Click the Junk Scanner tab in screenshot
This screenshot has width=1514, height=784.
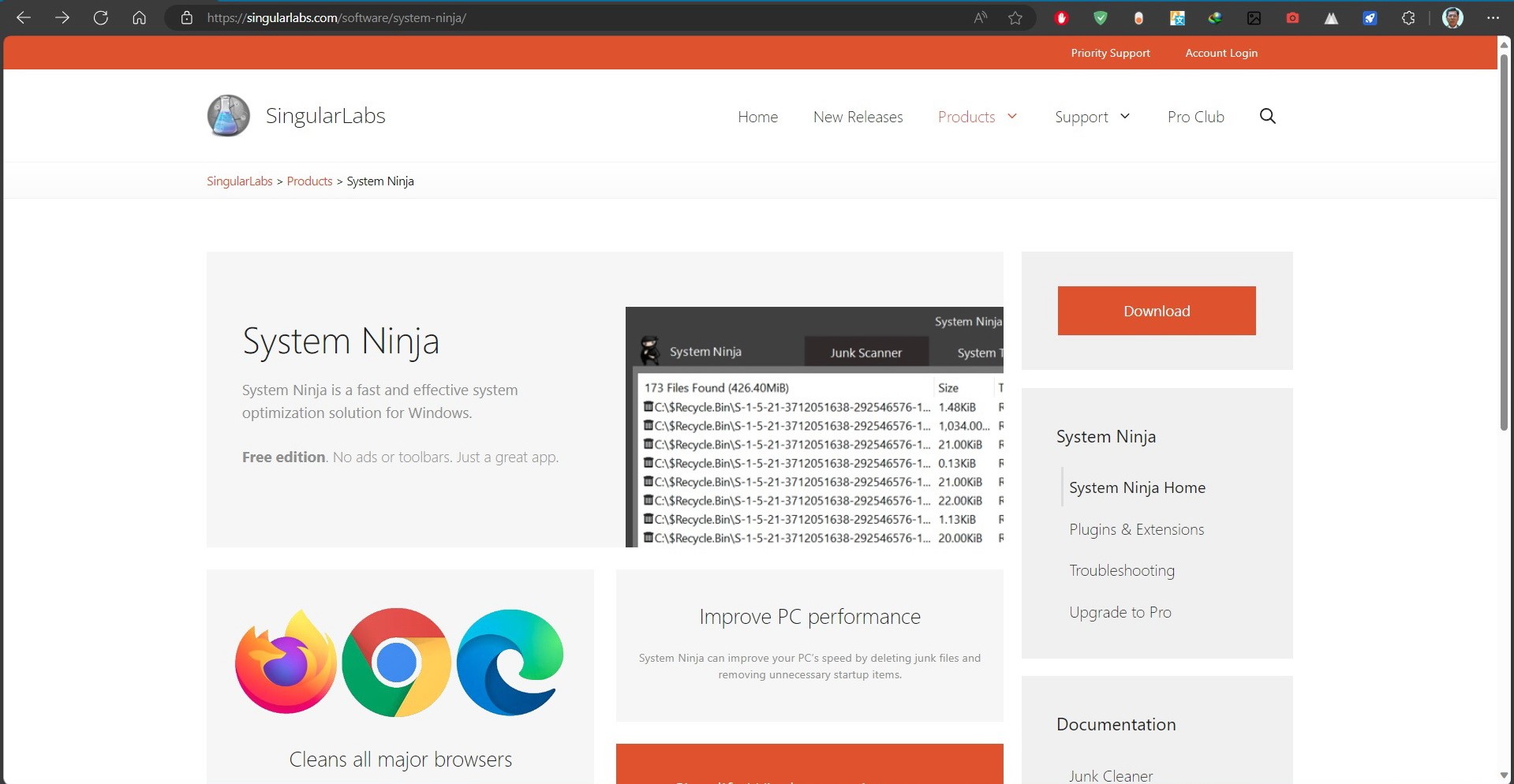[x=865, y=353]
